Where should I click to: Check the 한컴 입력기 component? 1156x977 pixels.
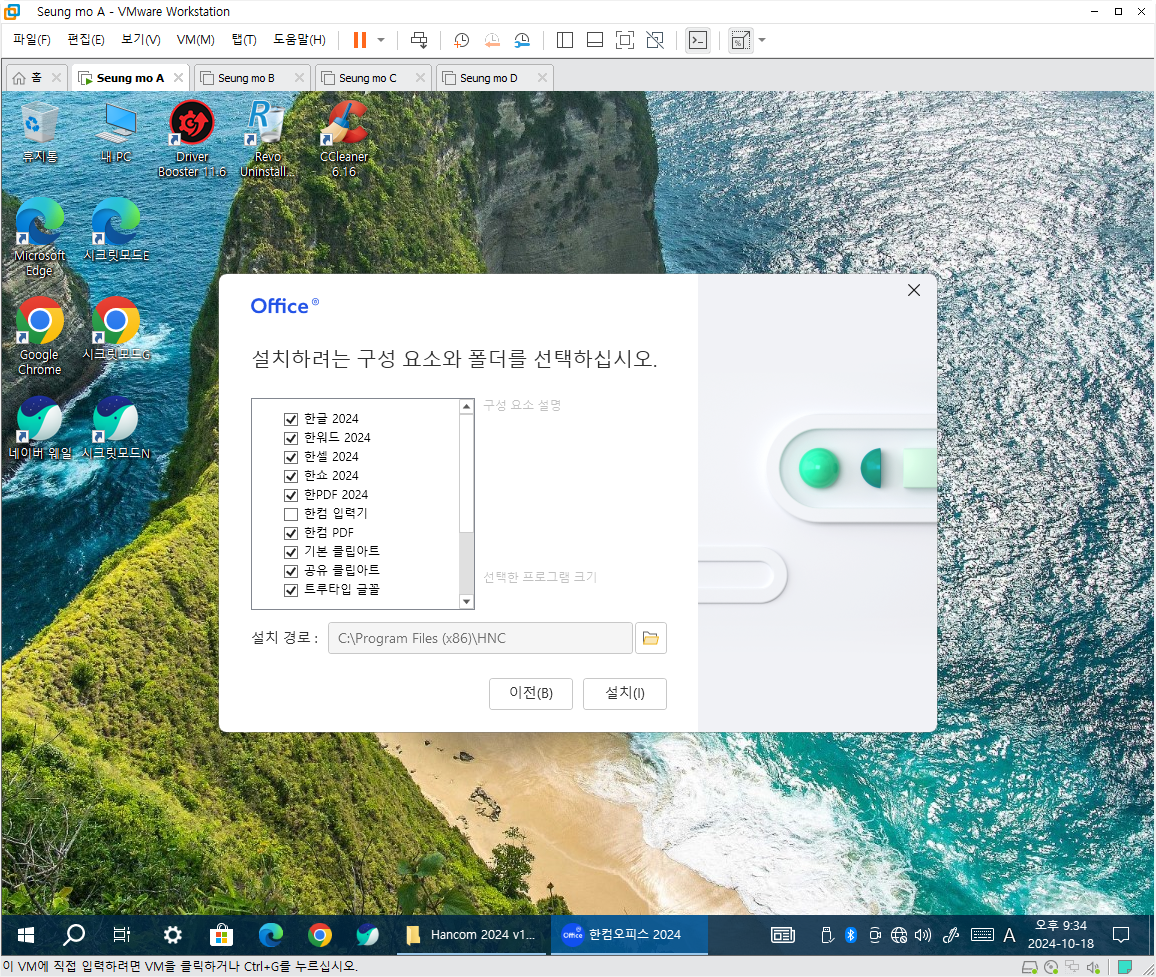coord(291,514)
